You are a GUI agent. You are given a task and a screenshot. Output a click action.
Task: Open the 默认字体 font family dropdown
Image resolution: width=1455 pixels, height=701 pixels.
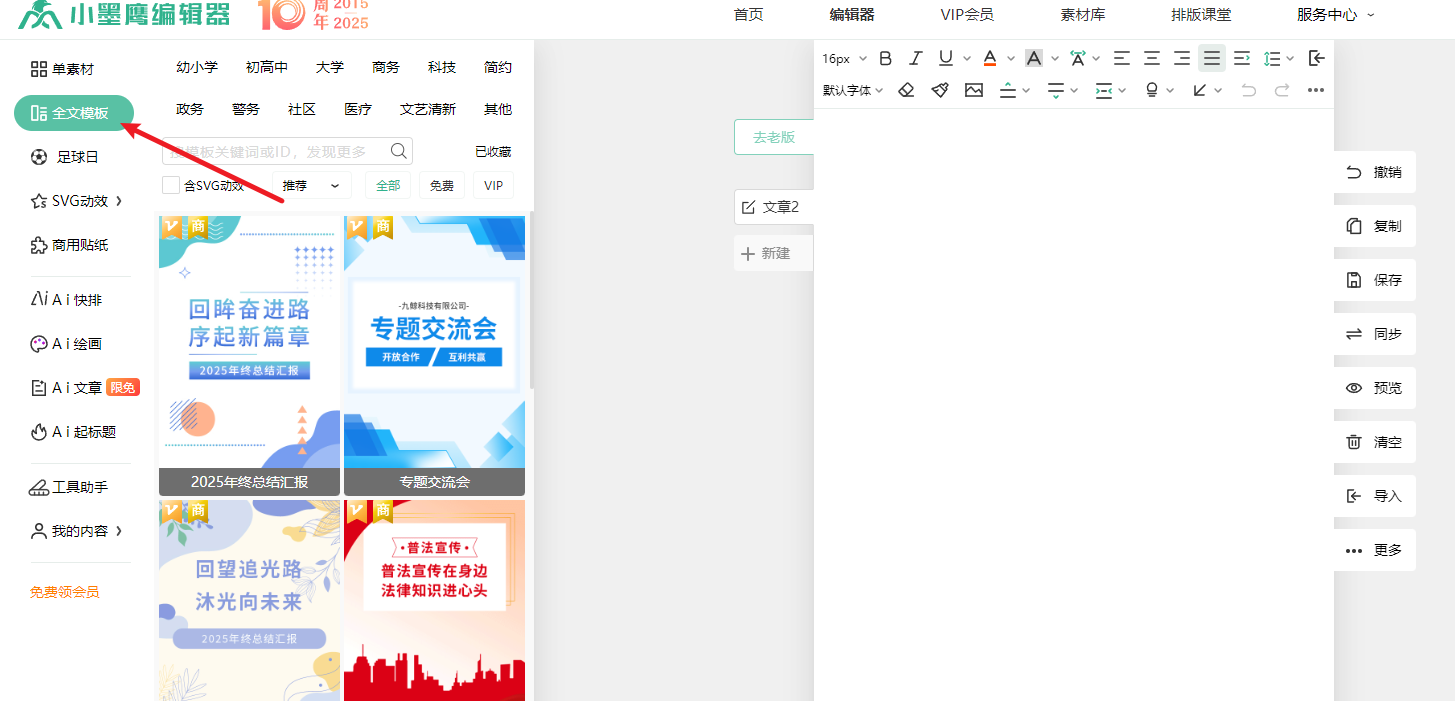(853, 90)
